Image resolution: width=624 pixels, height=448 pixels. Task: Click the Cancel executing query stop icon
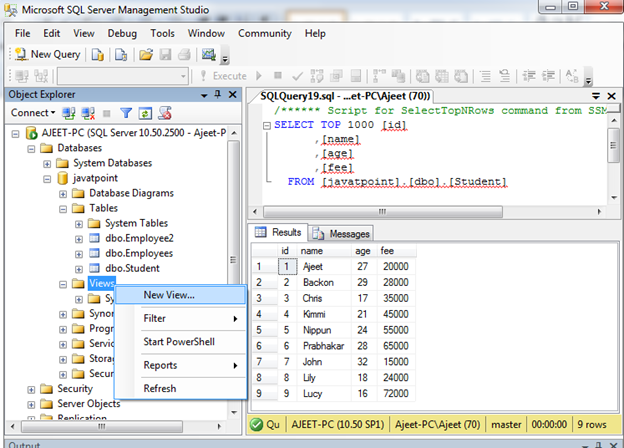pyautogui.click(x=278, y=75)
